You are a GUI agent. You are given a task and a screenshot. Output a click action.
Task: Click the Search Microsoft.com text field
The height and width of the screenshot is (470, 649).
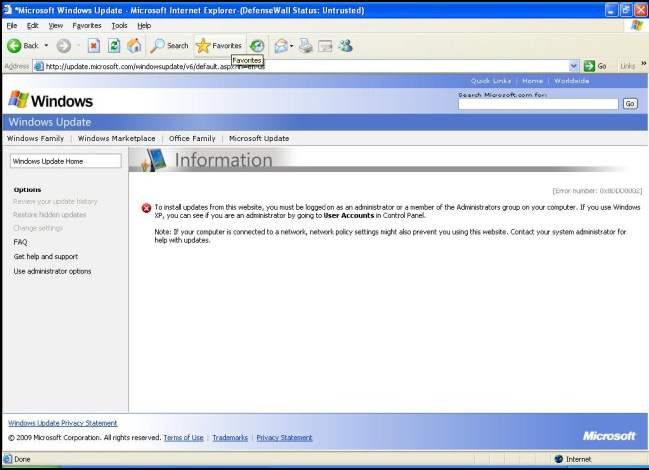(538, 104)
